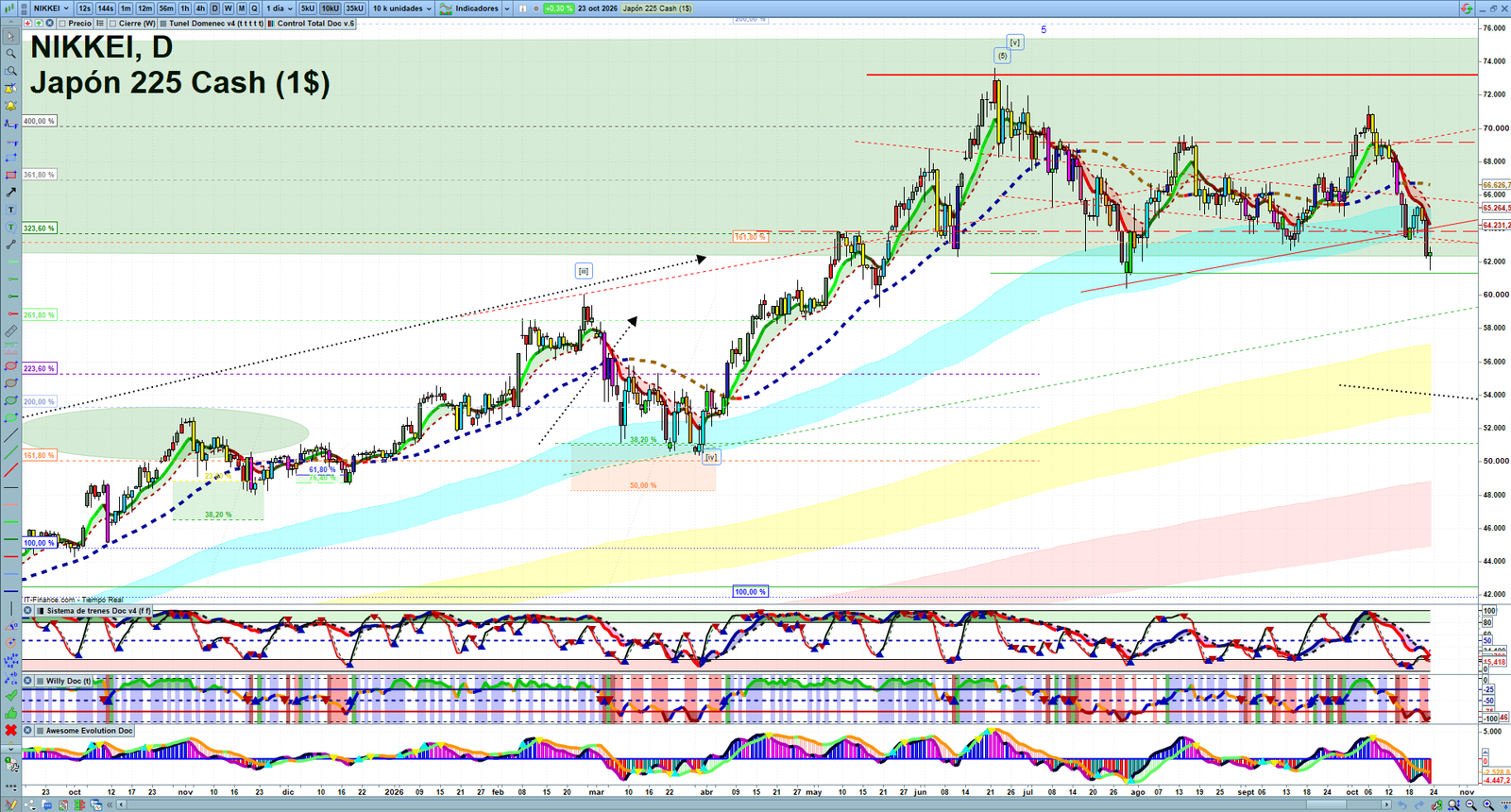The image size is (1511, 812).
Task: Click the Indicadores chart icon
Action: pyautogui.click(x=446, y=8)
